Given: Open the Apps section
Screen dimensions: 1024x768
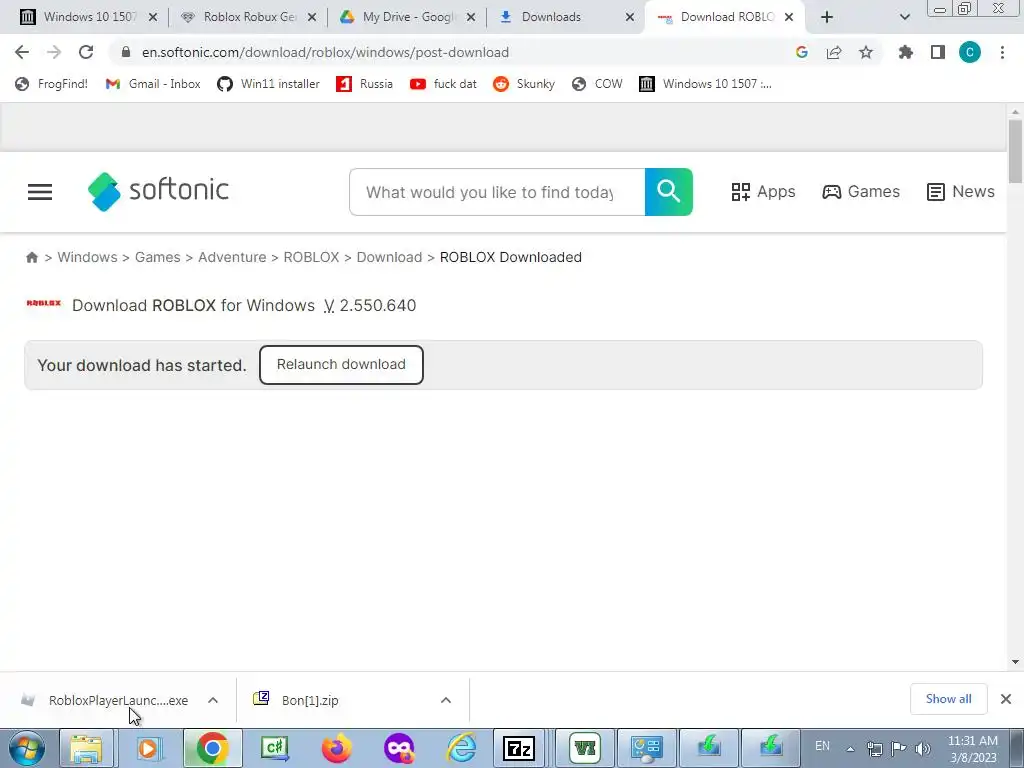Looking at the screenshot, I should pyautogui.click(x=763, y=192).
